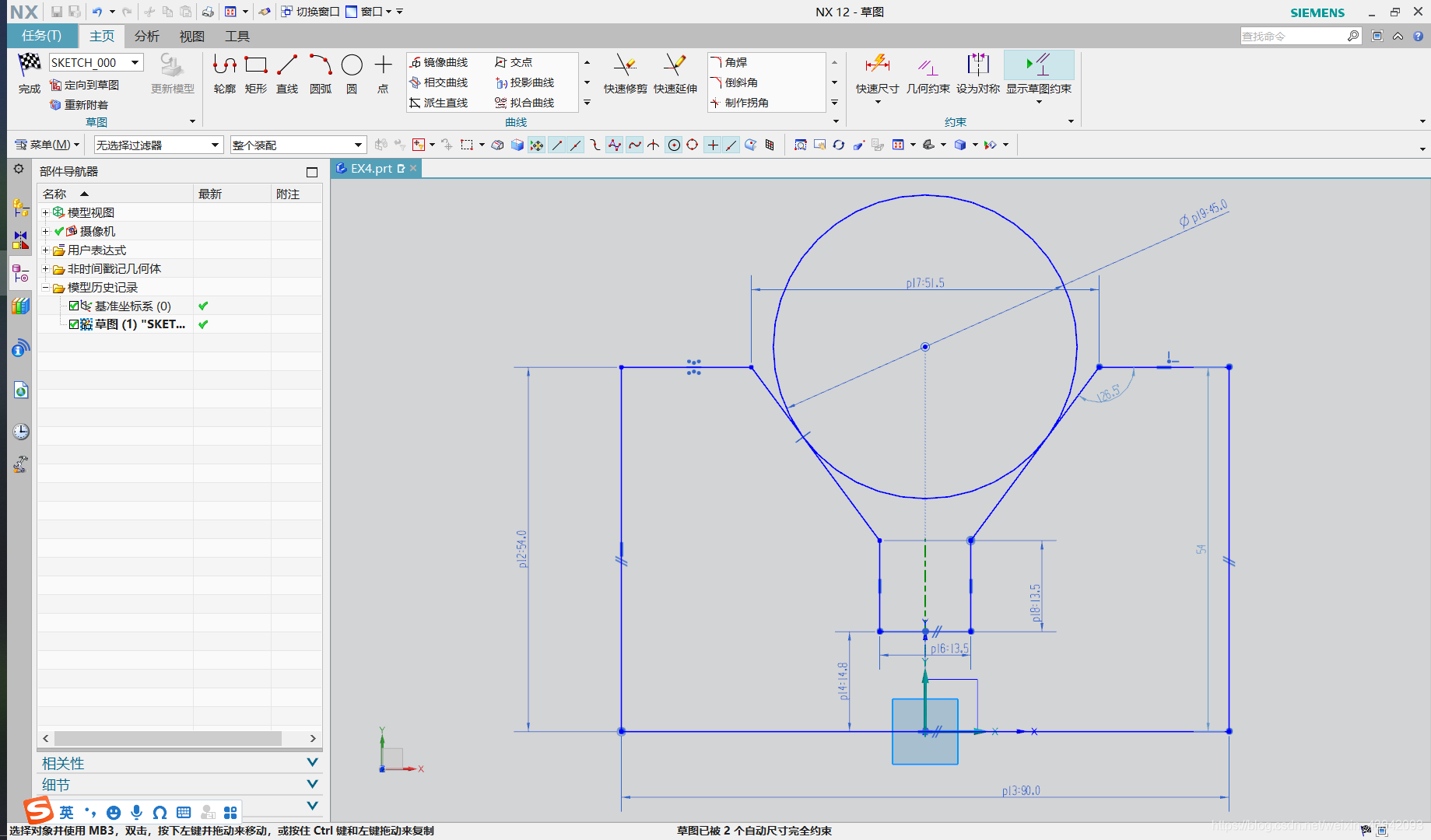The width and height of the screenshot is (1431, 840).
Task: Click Intersection Curve (相交曲线) command
Action: click(x=439, y=82)
